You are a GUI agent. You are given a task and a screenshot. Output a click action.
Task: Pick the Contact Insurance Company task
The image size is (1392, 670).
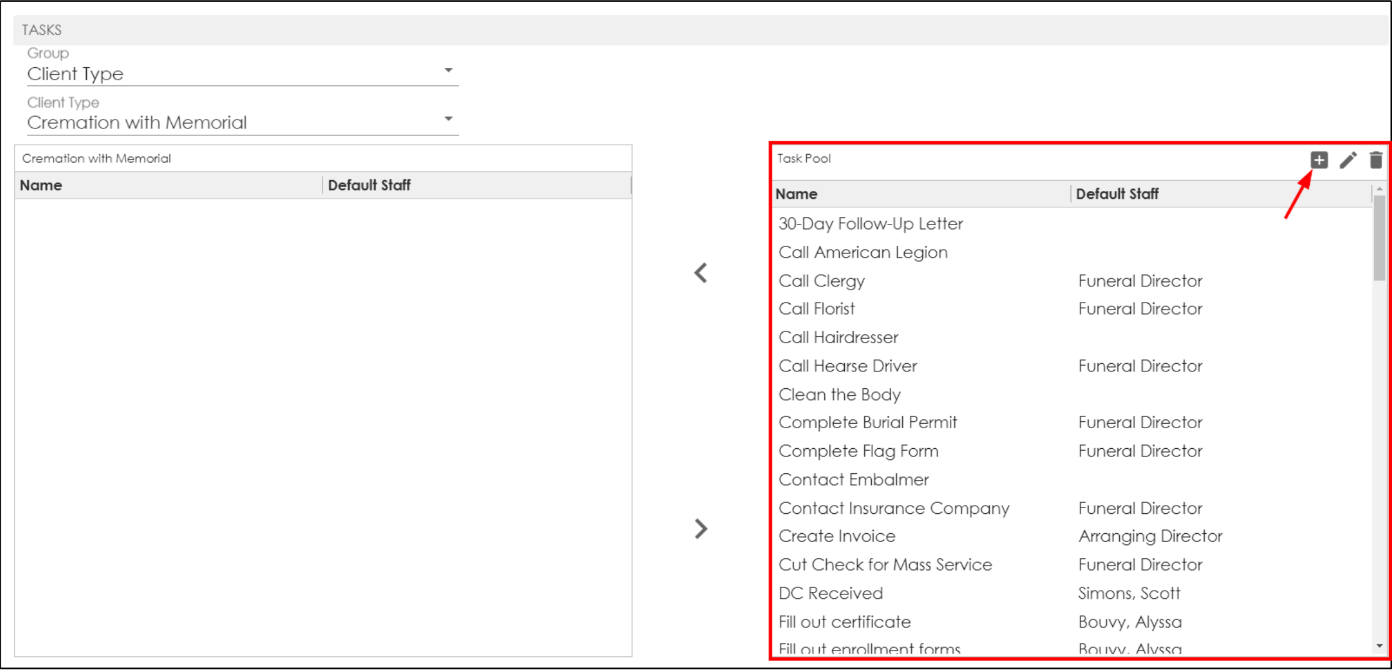pyautogui.click(x=894, y=508)
